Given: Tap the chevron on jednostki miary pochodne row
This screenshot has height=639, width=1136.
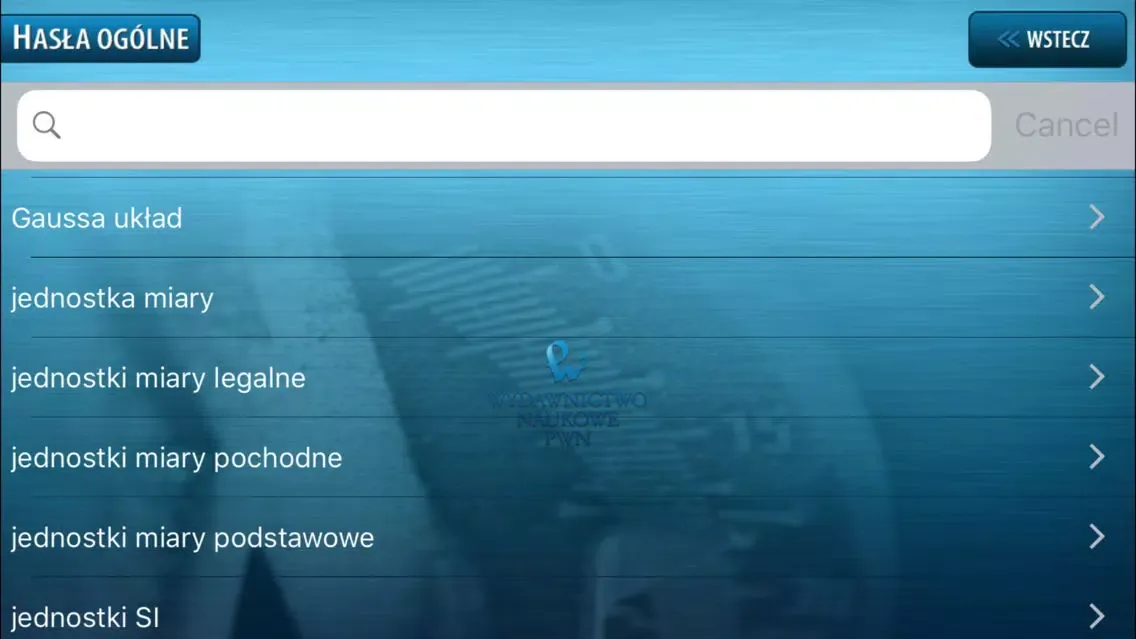Looking at the screenshot, I should click(x=1097, y=456).
